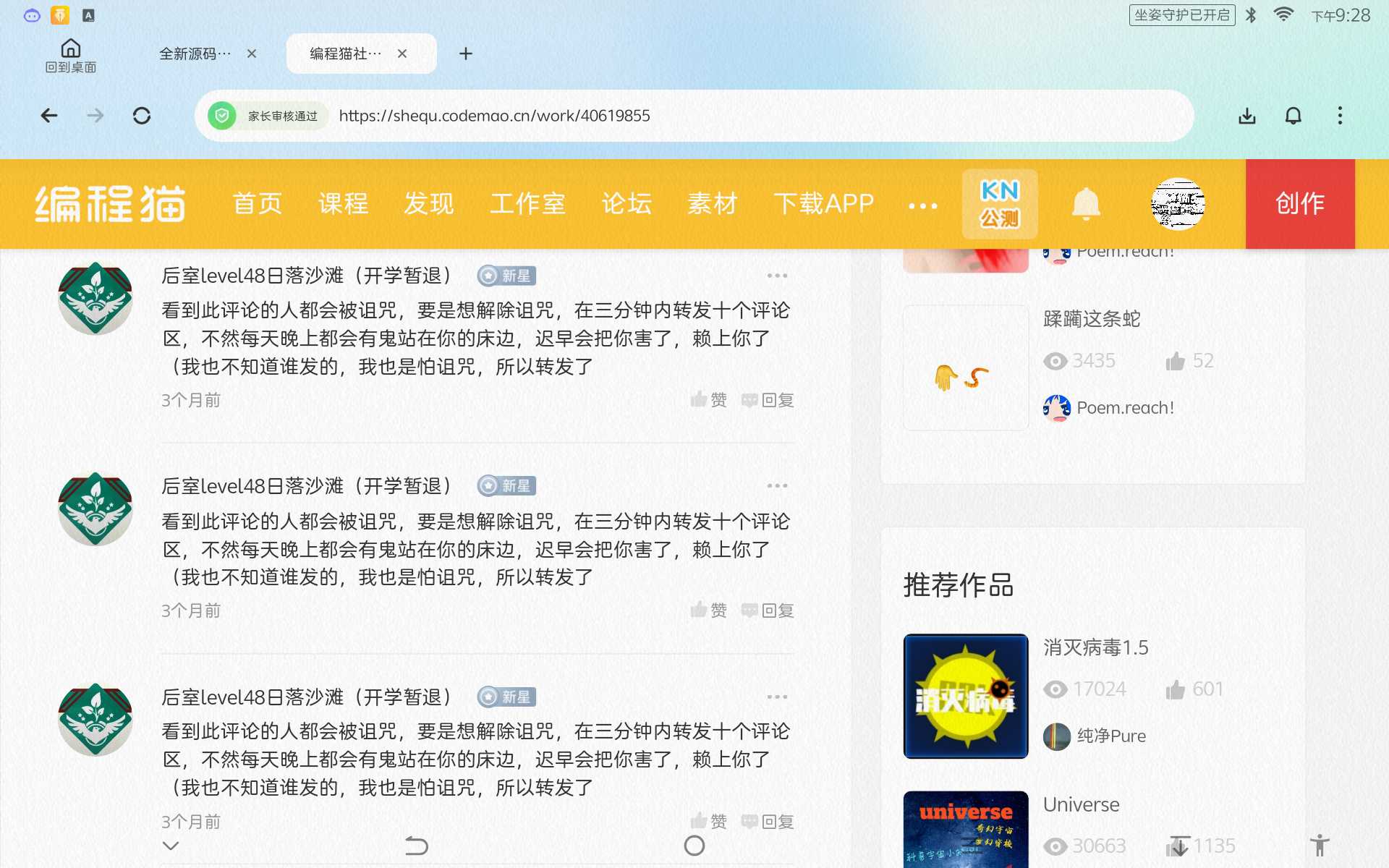Go to 首页 in the navbar
Image resolution: width=1389 pixels, height=868 pixels.
pos(258,204)
